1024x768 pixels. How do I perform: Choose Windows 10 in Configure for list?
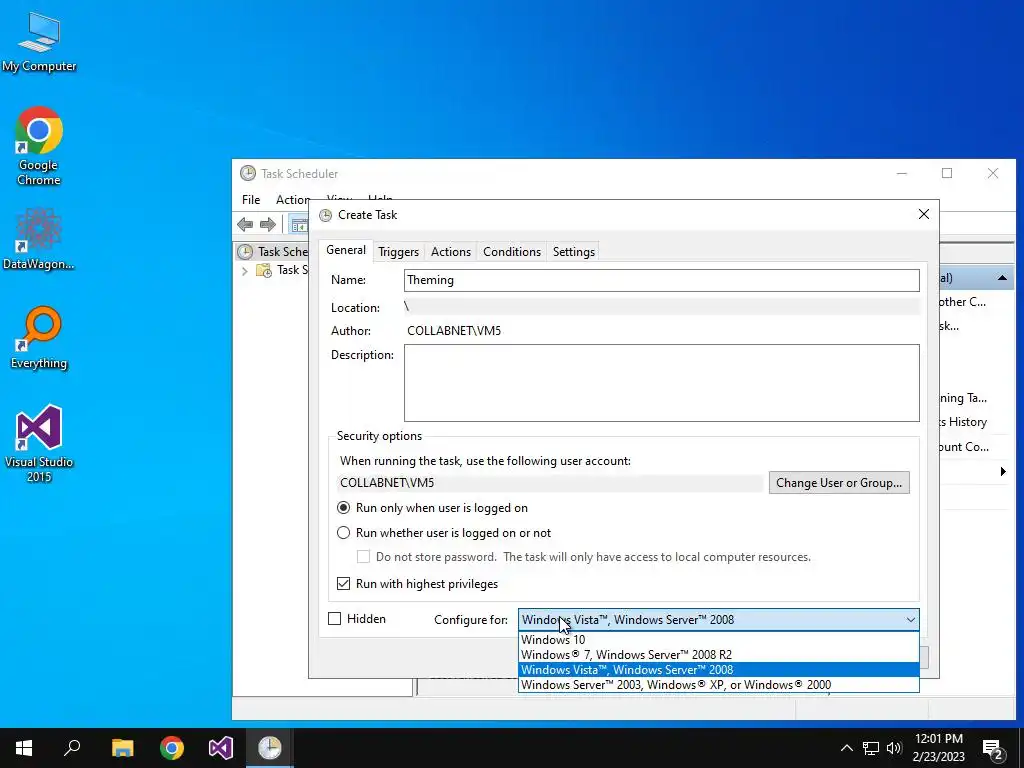(x=718, y=640)
